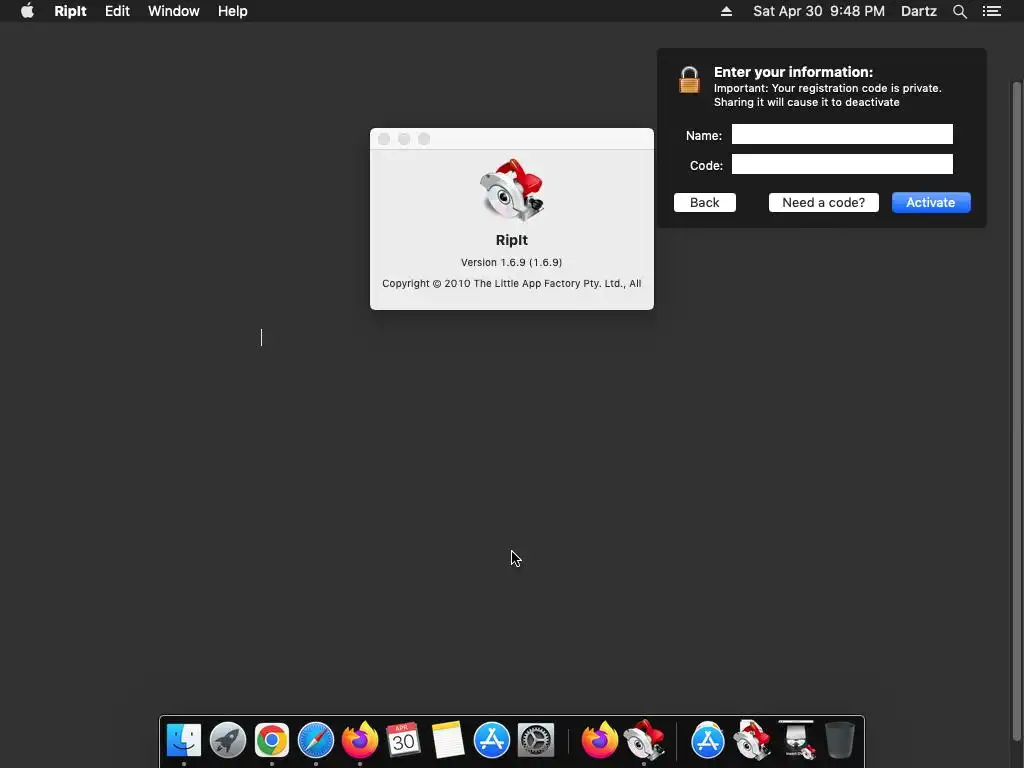Open the Apple menu

tap(27, 11)
